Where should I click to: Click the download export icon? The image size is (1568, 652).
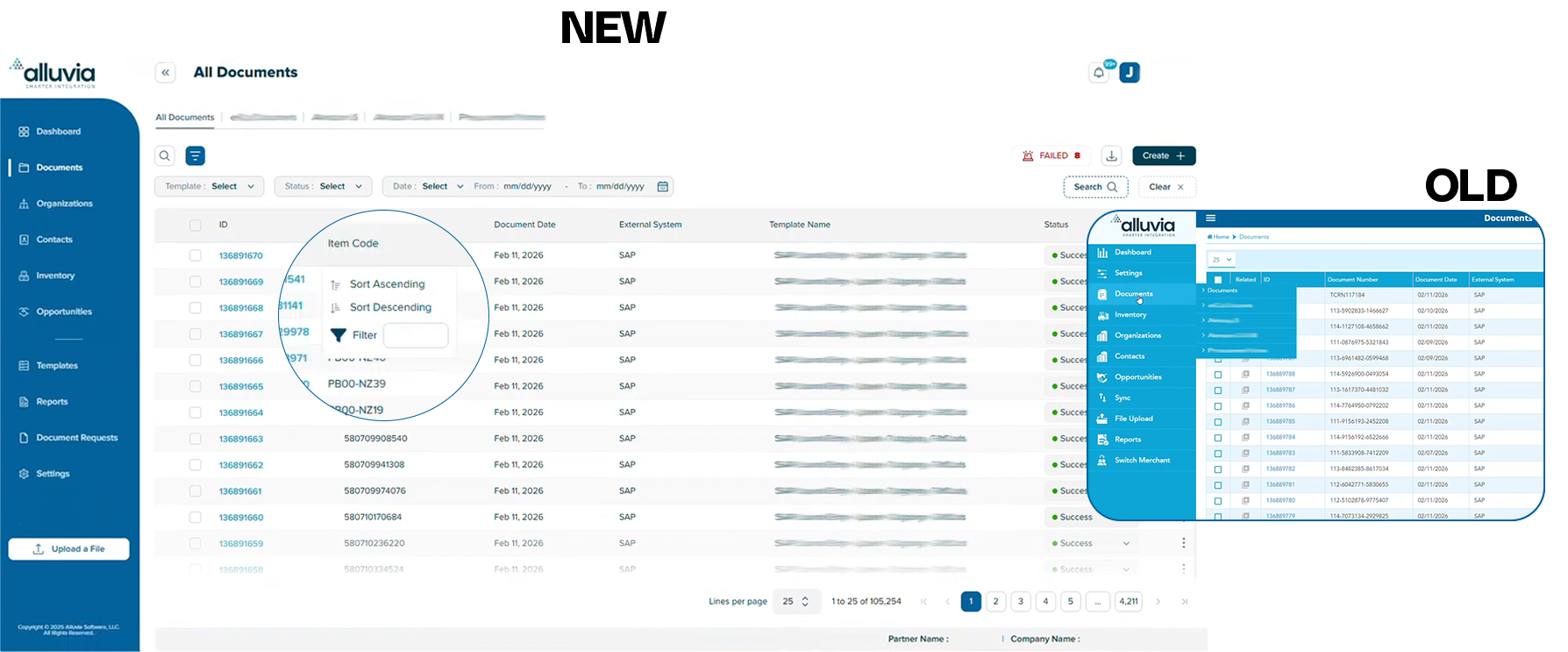[1111, 156]
